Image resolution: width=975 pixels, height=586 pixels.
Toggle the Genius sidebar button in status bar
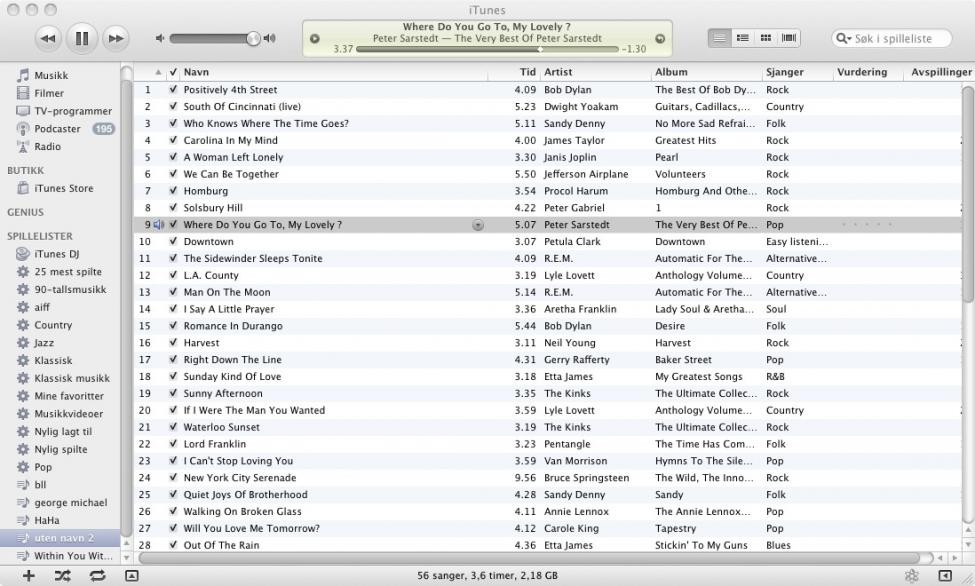(945, 575)
